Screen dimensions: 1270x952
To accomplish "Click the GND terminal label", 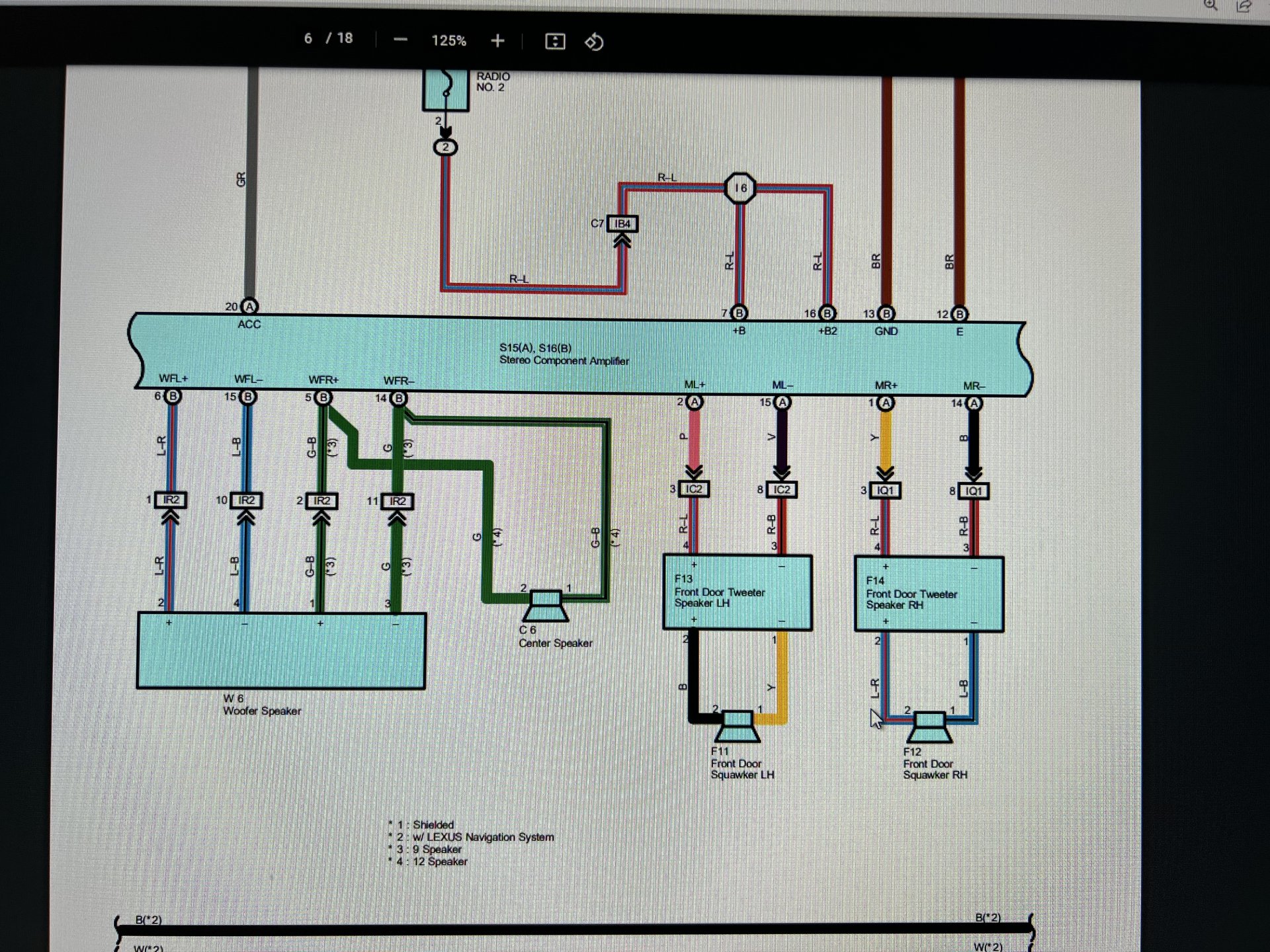I will [886, 331].
